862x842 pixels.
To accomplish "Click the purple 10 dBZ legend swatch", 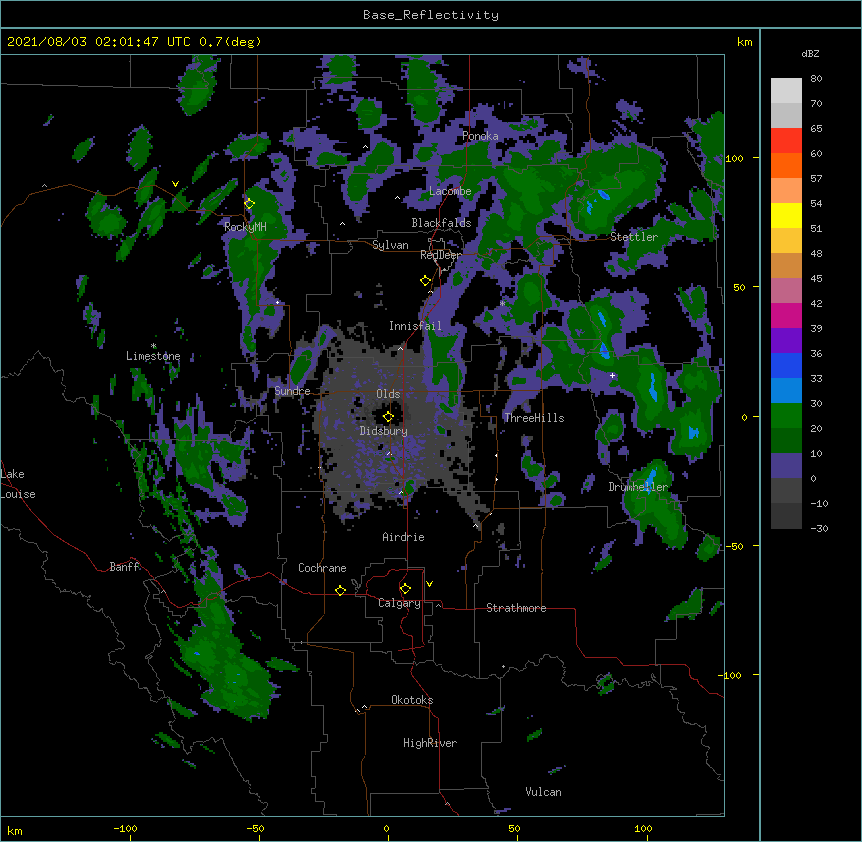I will pyautogui.click(x=786, y=466).
